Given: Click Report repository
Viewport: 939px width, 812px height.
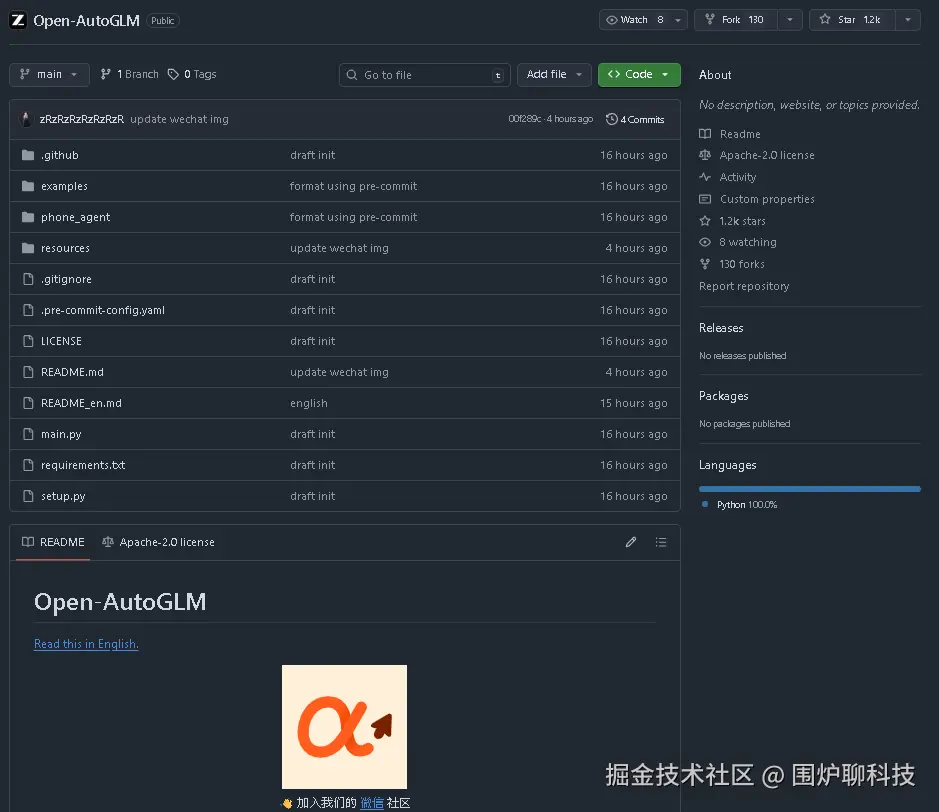Looking at the screenshot, I should (x=744, y=286).
